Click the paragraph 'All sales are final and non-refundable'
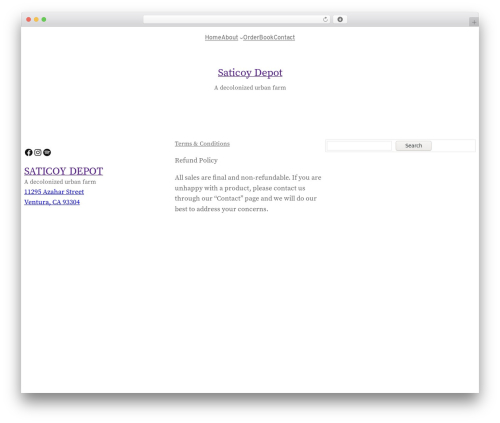500x423 pixels. pyautogui.click(x=248, y=193)
